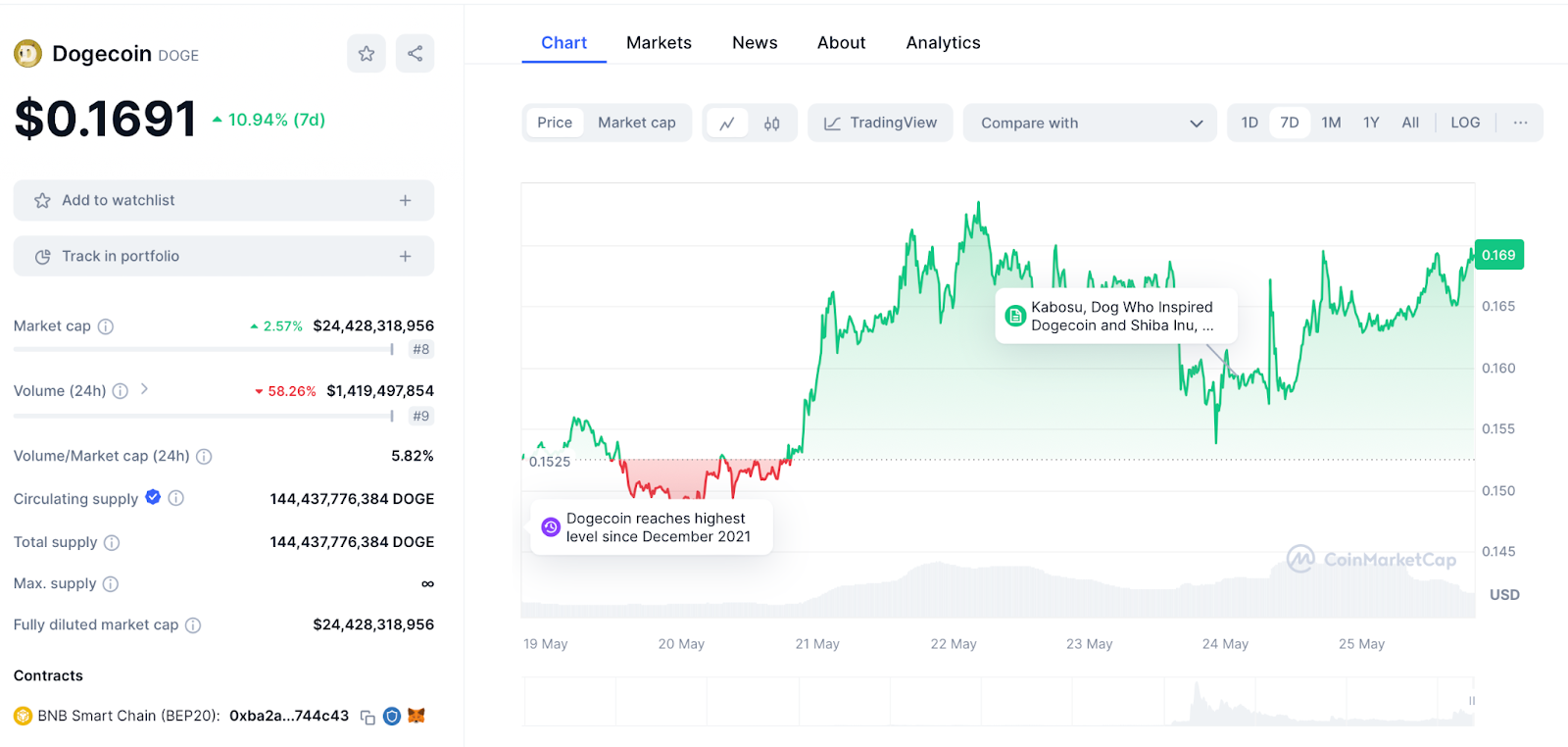This screenshot has height=747, width=1568.
Task: Expand the Volume (24h) chevron arrow
Action: pos(144,389)
